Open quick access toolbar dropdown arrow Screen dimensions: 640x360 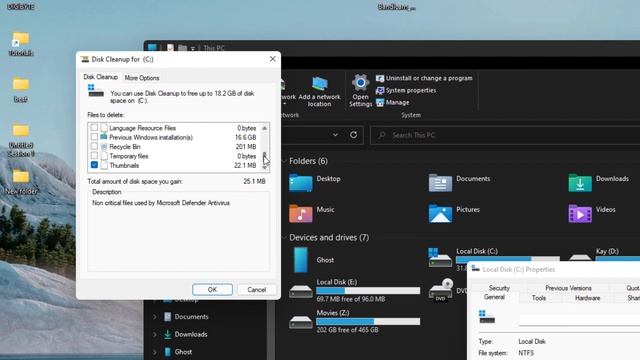click(193, 48)
